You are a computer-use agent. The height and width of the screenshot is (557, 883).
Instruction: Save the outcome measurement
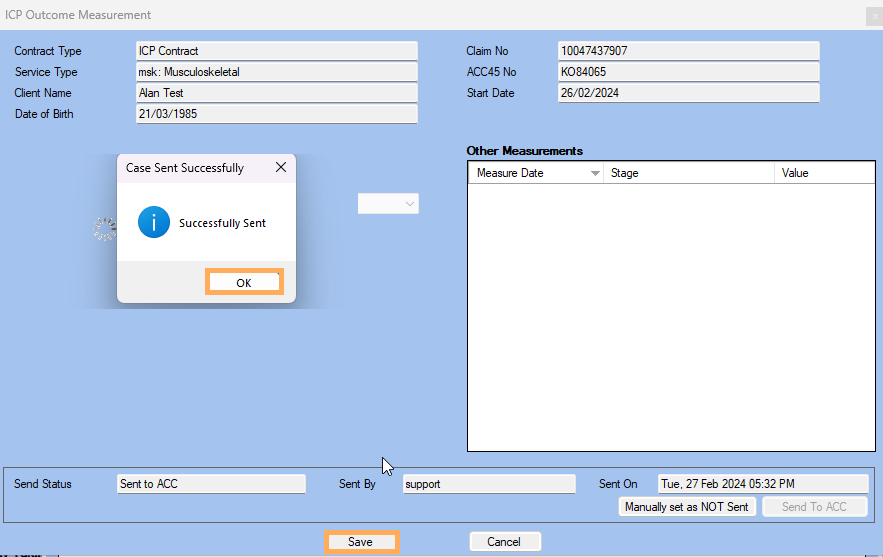point(360,542)
